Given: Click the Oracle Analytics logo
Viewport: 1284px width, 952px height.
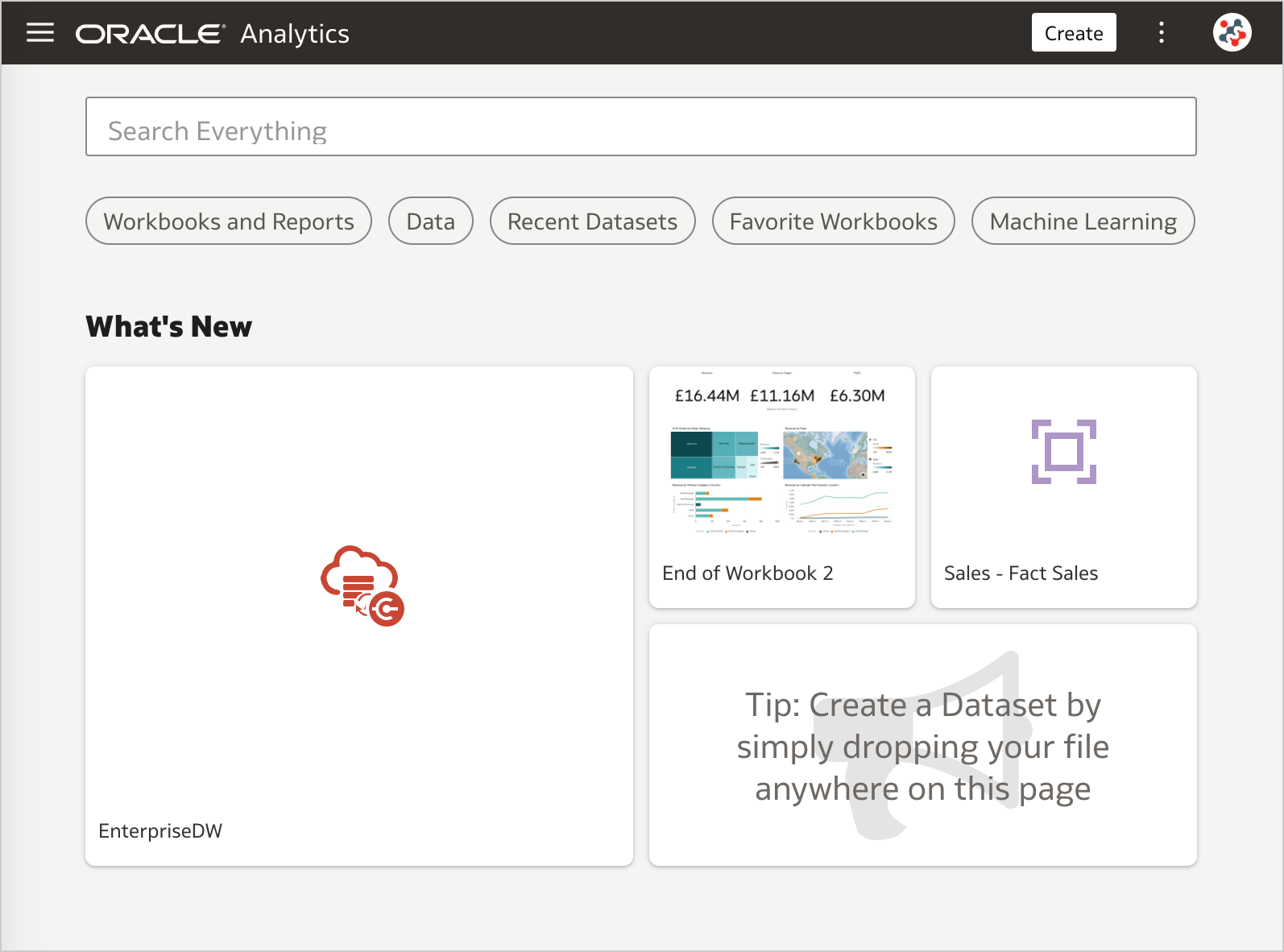Looking at the screenshot, I should pyautogui.click(x=213, y=34).
